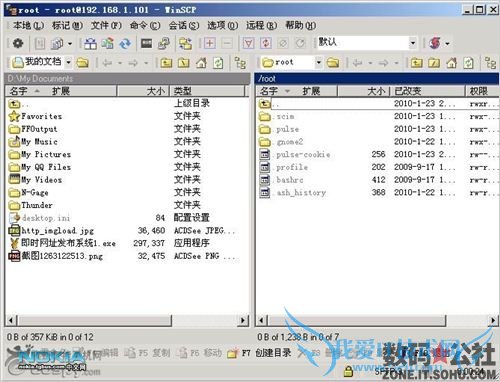The height and width of the screenshot is (382, 500).
Task: Expand remote forward history dropdown arrow
Action: click(396, 63)
